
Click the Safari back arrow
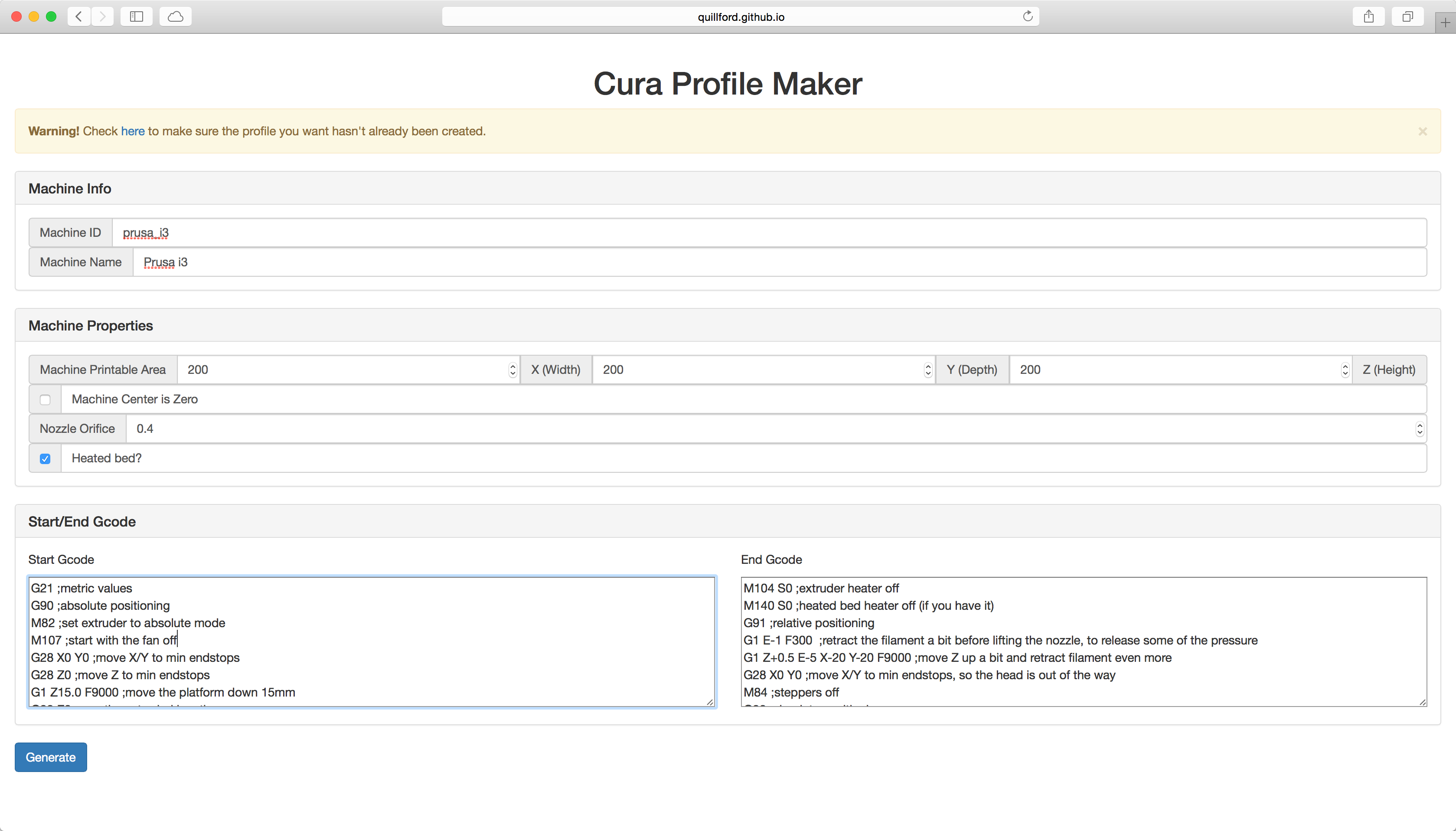tap(79, 16)
